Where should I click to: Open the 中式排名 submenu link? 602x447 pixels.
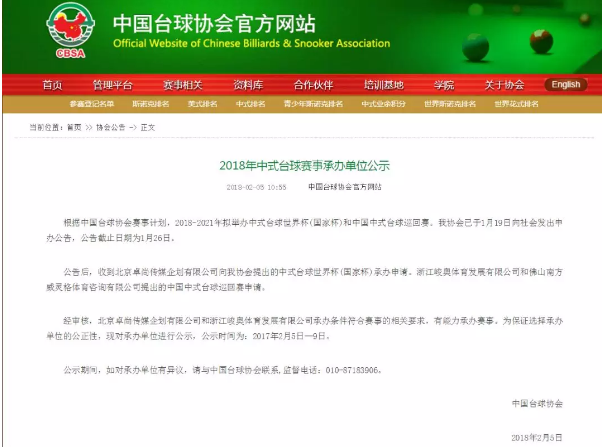tap(250, 104)
